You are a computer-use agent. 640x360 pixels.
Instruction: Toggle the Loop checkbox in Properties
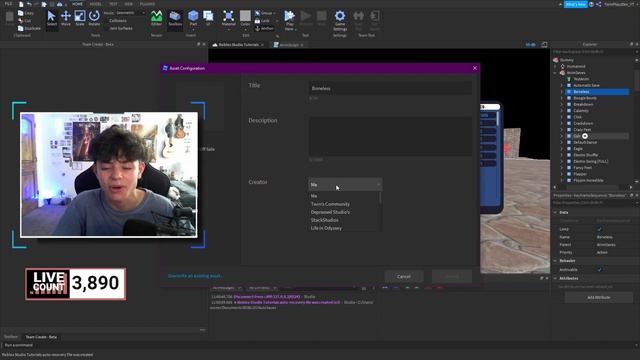tap(599, 229)
